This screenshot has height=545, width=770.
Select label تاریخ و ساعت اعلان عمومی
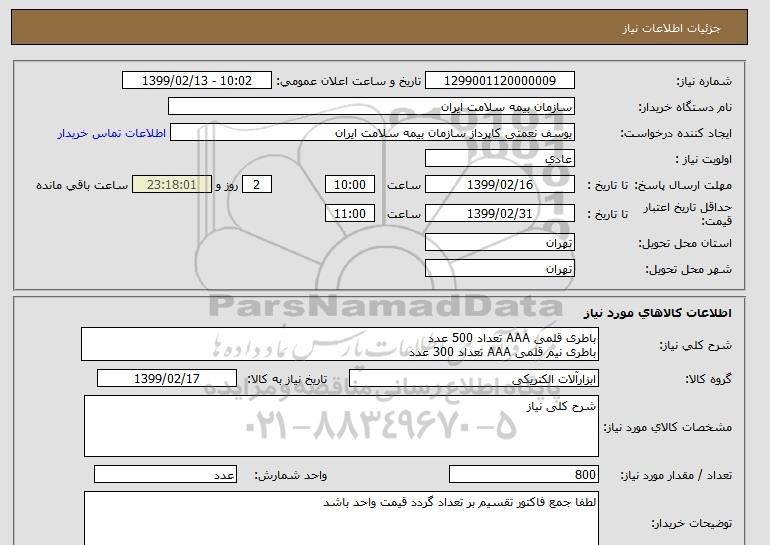pyautogui.click(x=349, y=81)
